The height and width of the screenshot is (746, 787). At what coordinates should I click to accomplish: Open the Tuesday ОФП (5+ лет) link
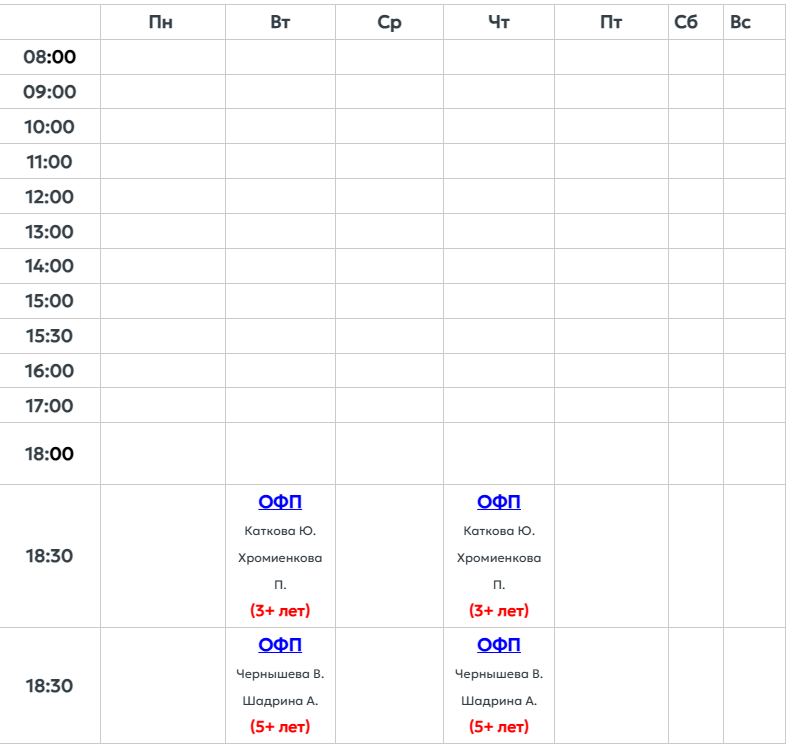280,645
